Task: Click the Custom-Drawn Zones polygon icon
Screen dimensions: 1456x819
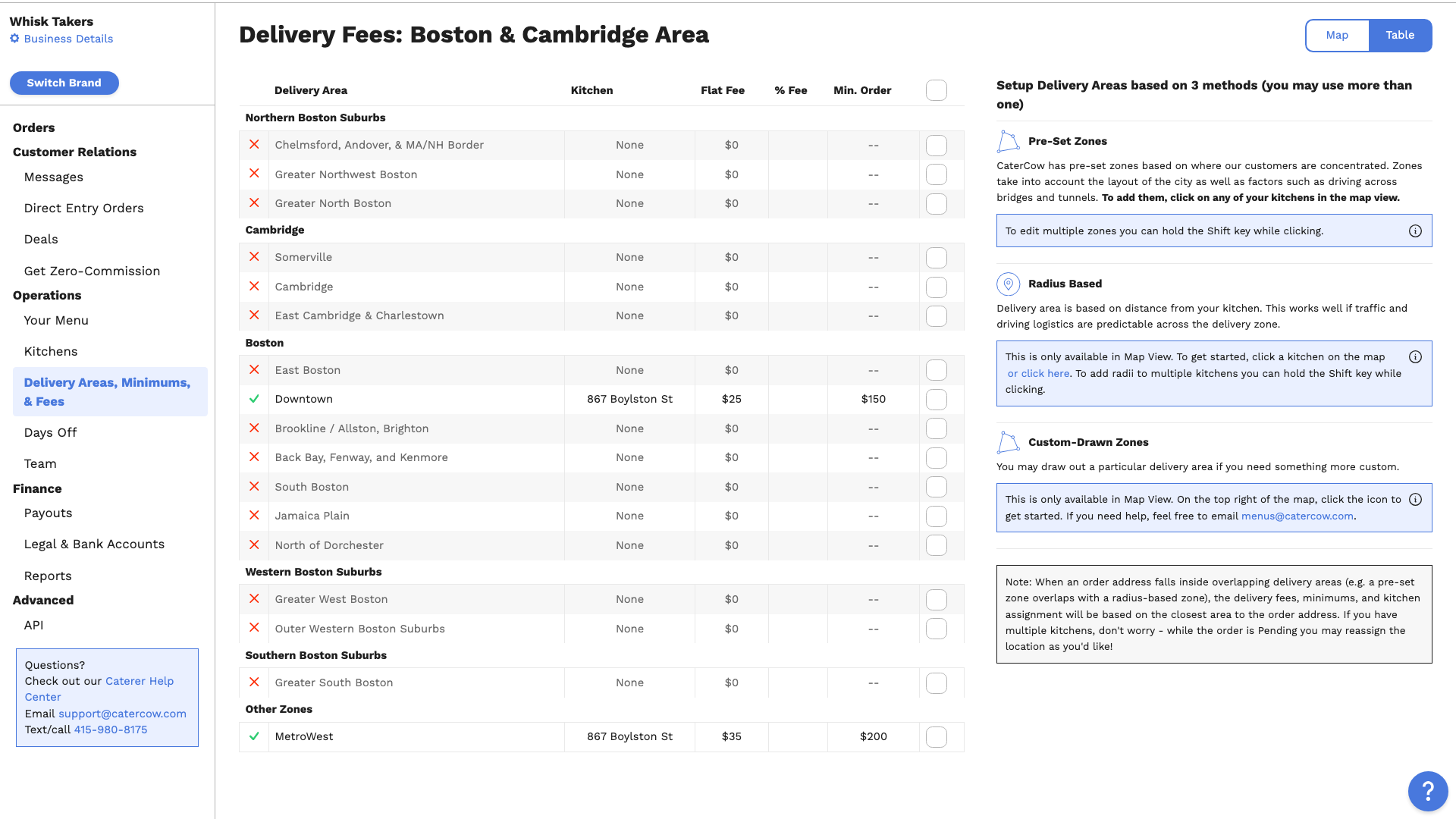Action: click(1008, 442)
